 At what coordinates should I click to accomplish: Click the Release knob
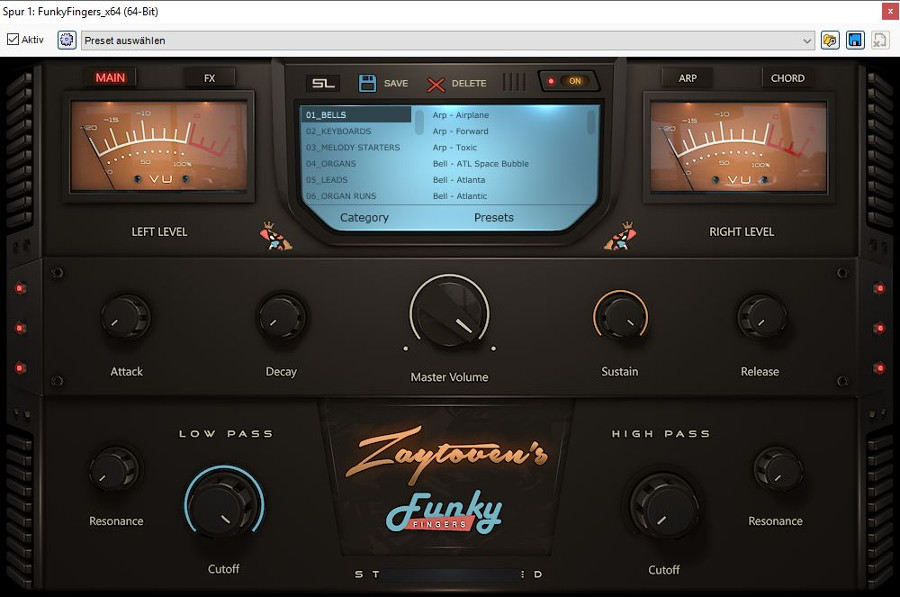coord(762,317)
